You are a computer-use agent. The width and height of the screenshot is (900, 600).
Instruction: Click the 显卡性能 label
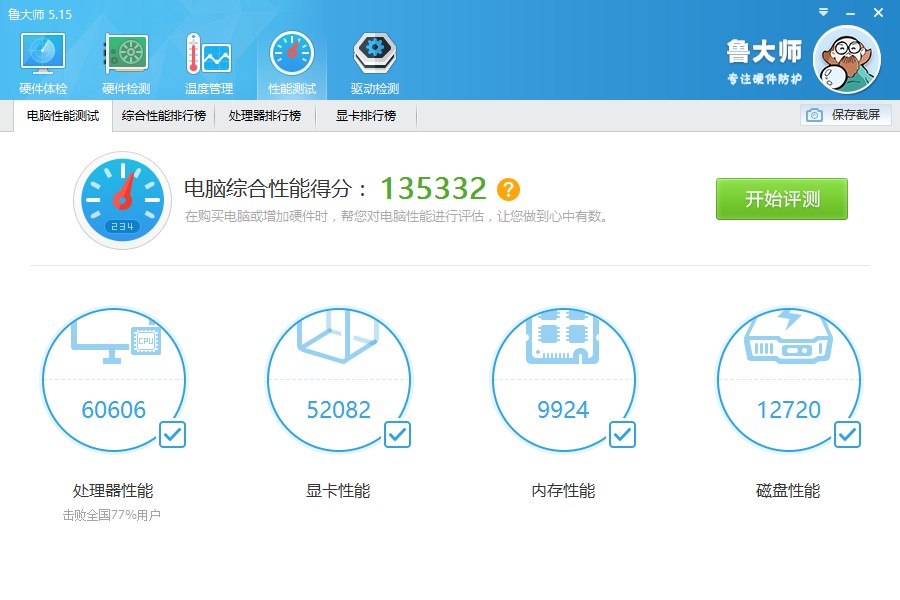[338, 491]
